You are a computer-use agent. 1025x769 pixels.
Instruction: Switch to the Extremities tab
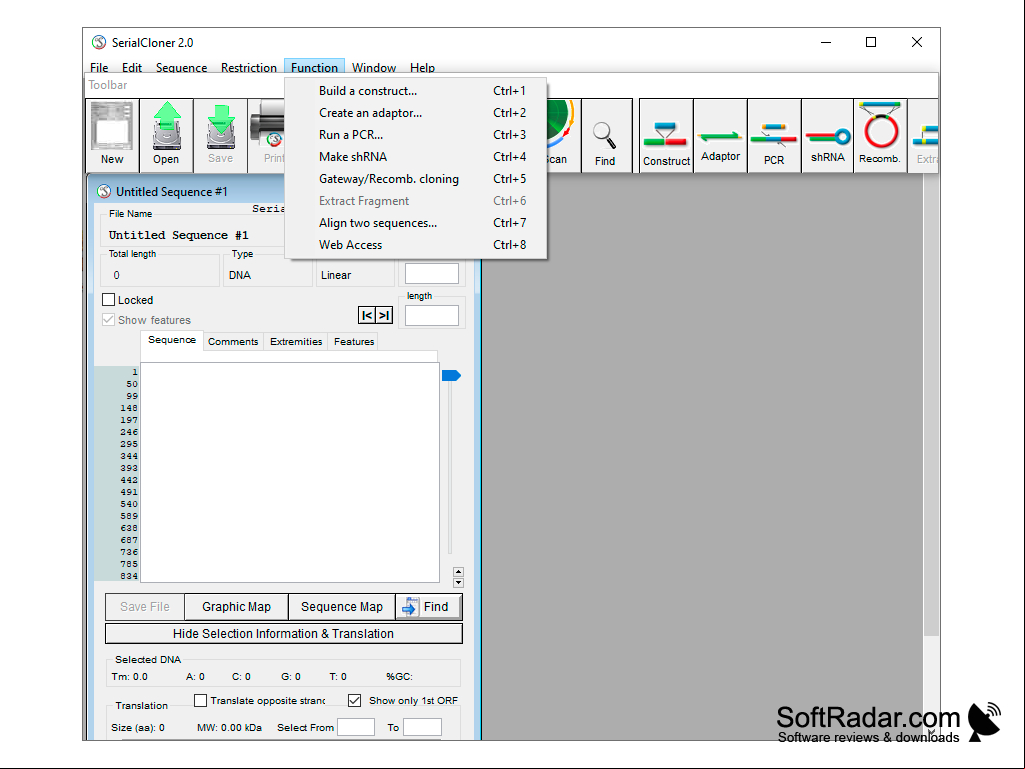(296, 341)
